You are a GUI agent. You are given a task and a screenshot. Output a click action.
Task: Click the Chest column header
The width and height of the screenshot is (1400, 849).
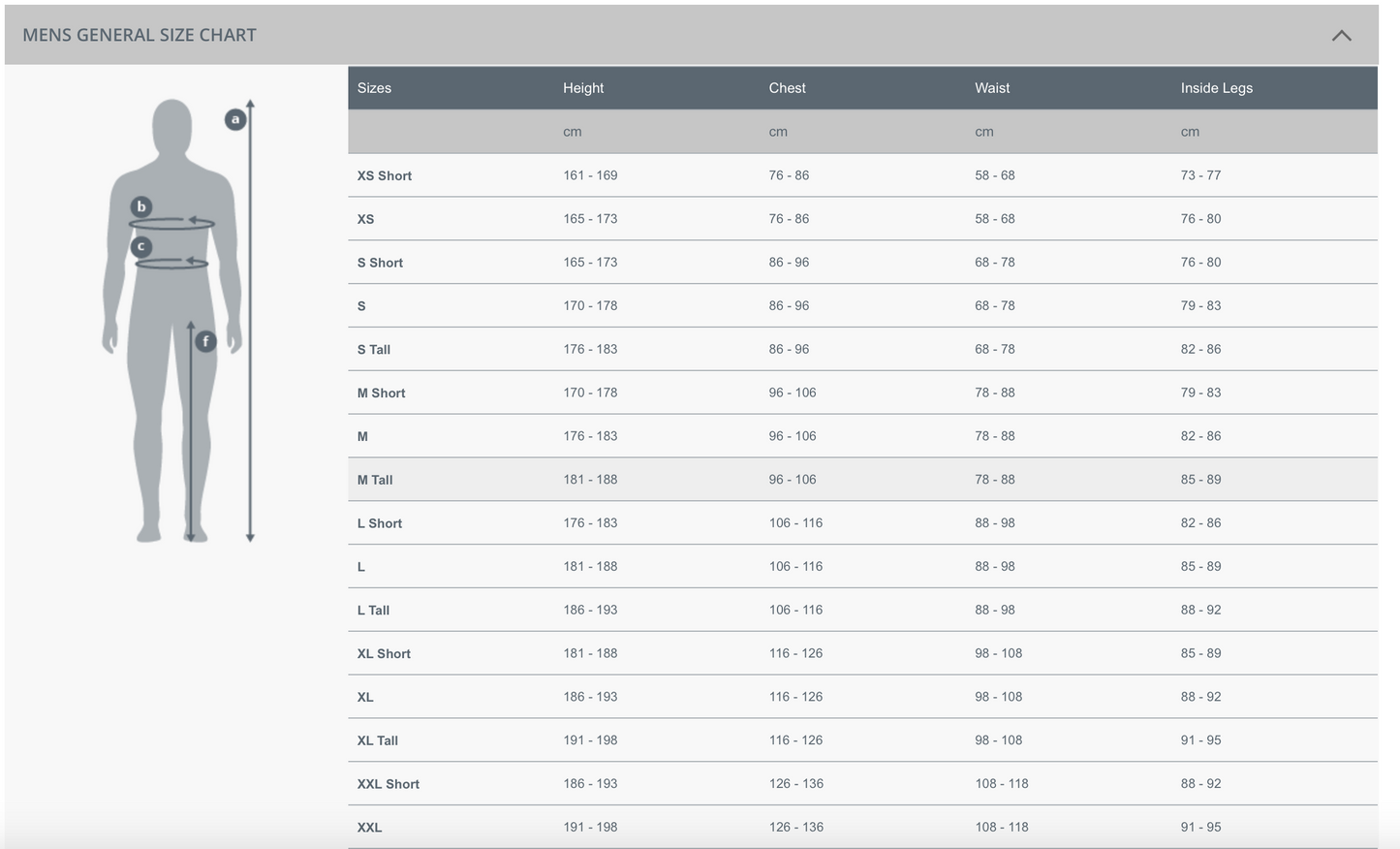(x=787, y=88)
